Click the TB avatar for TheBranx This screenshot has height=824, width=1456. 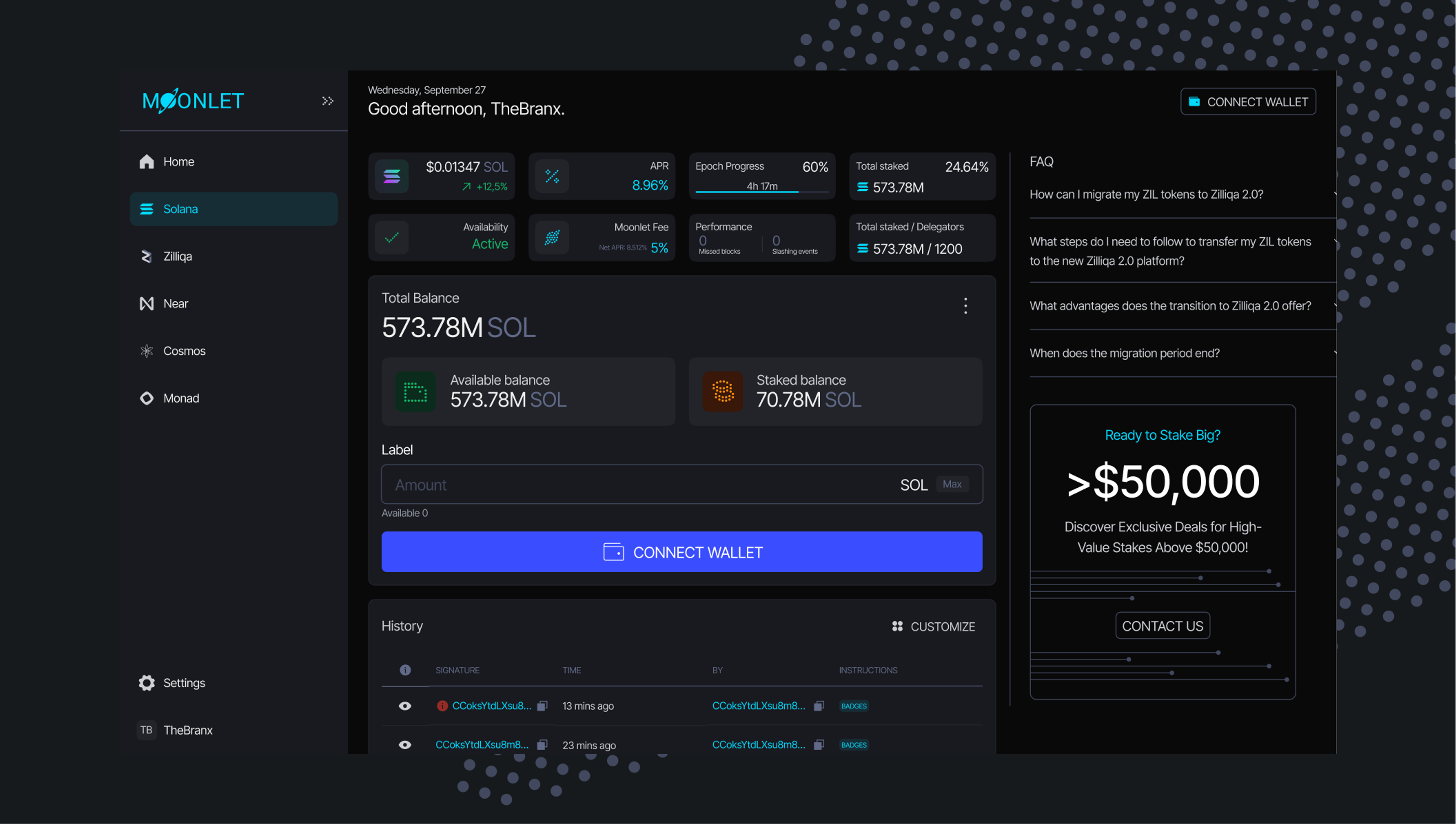pyautogui.click(x=147, y=730)
